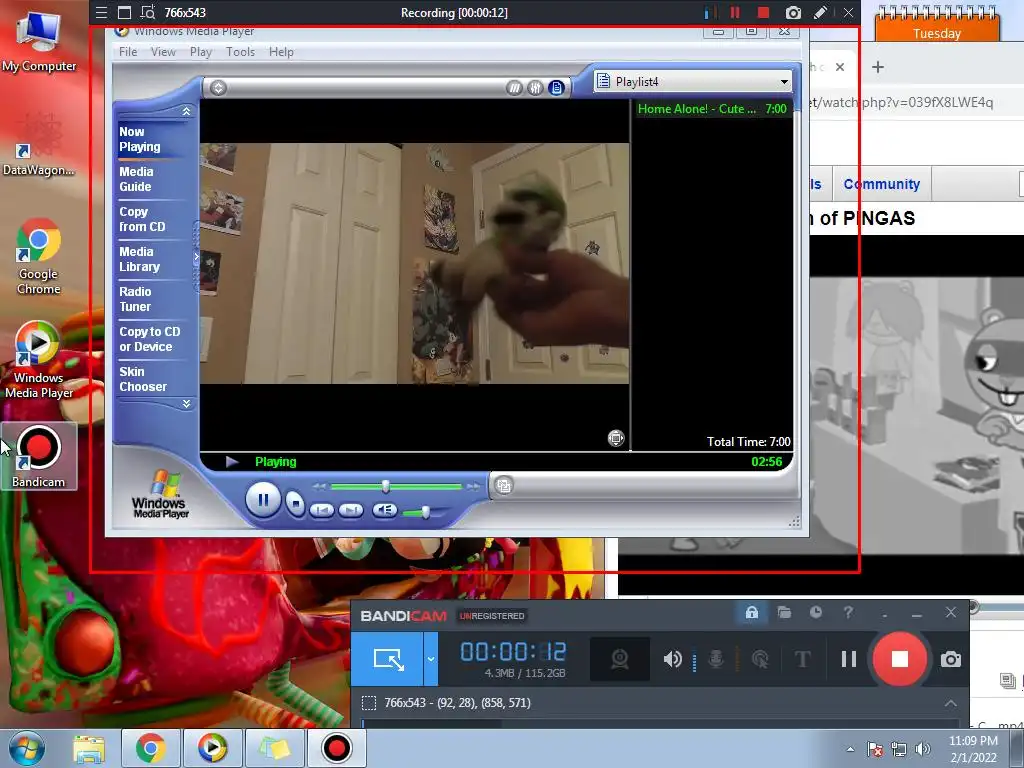1024x768 pixels.
Task: Open the Play menu in Media Player
Action: [x=200, y=52]
